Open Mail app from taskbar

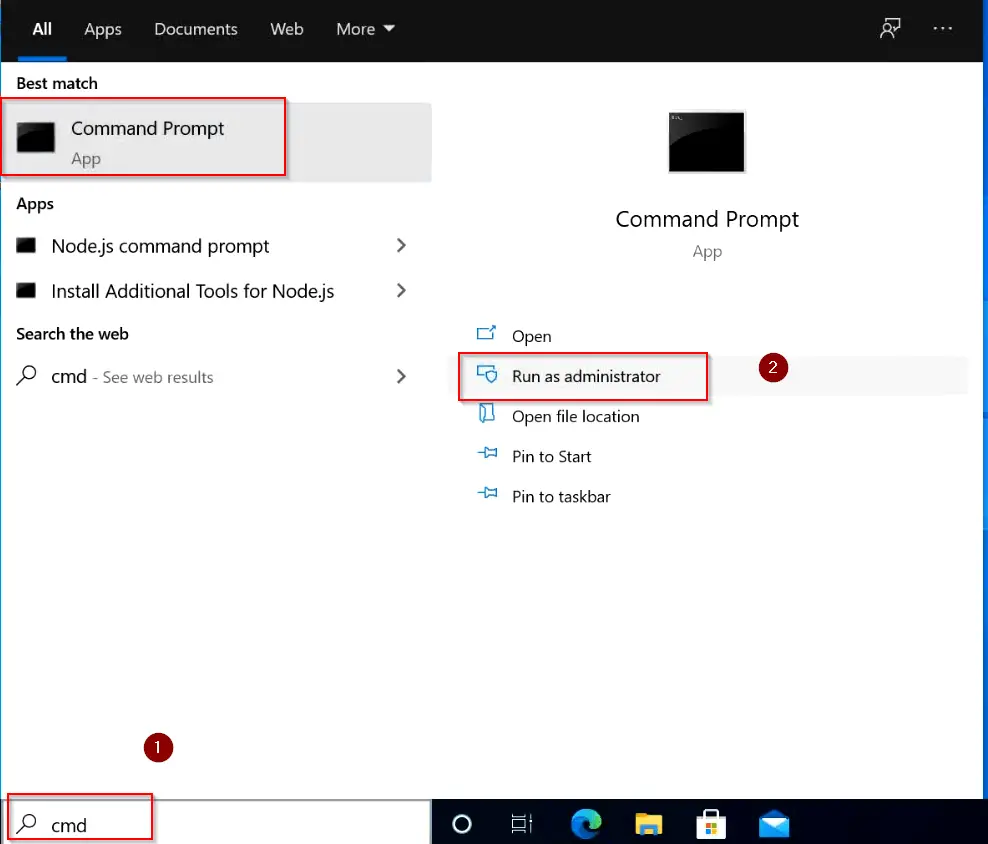click(774, 824)
